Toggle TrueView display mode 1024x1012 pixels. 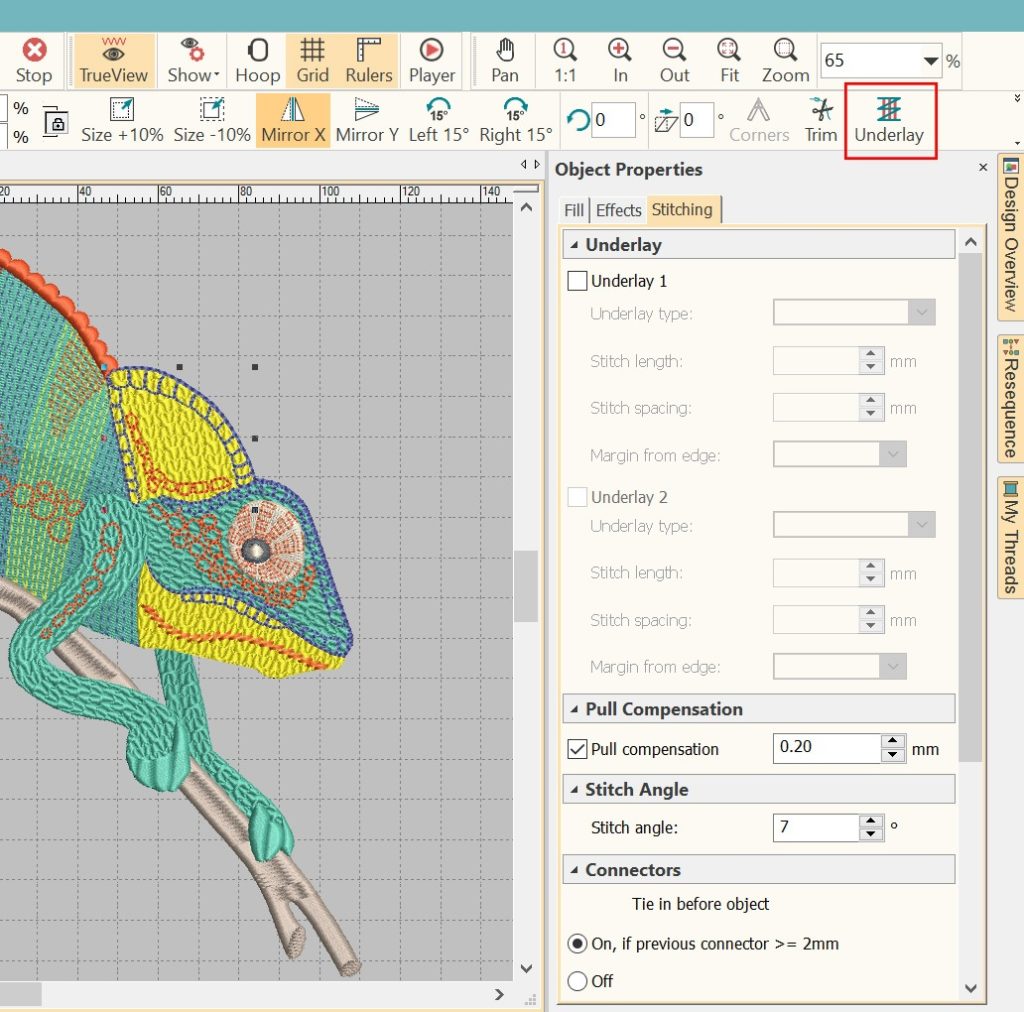pyautogui.click(x=114, y=61)
